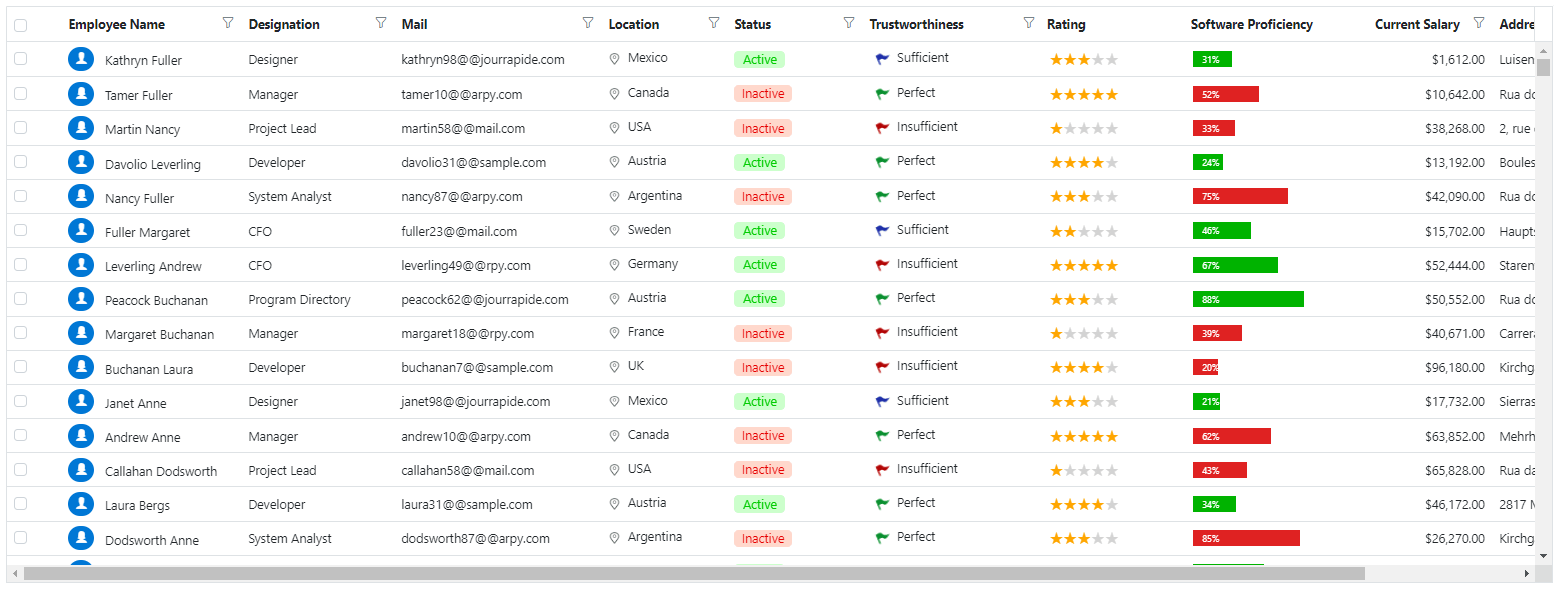1563x589 pixels.
Task: Open the Status column filter dropdown
Action: click(x=849, y=23)
